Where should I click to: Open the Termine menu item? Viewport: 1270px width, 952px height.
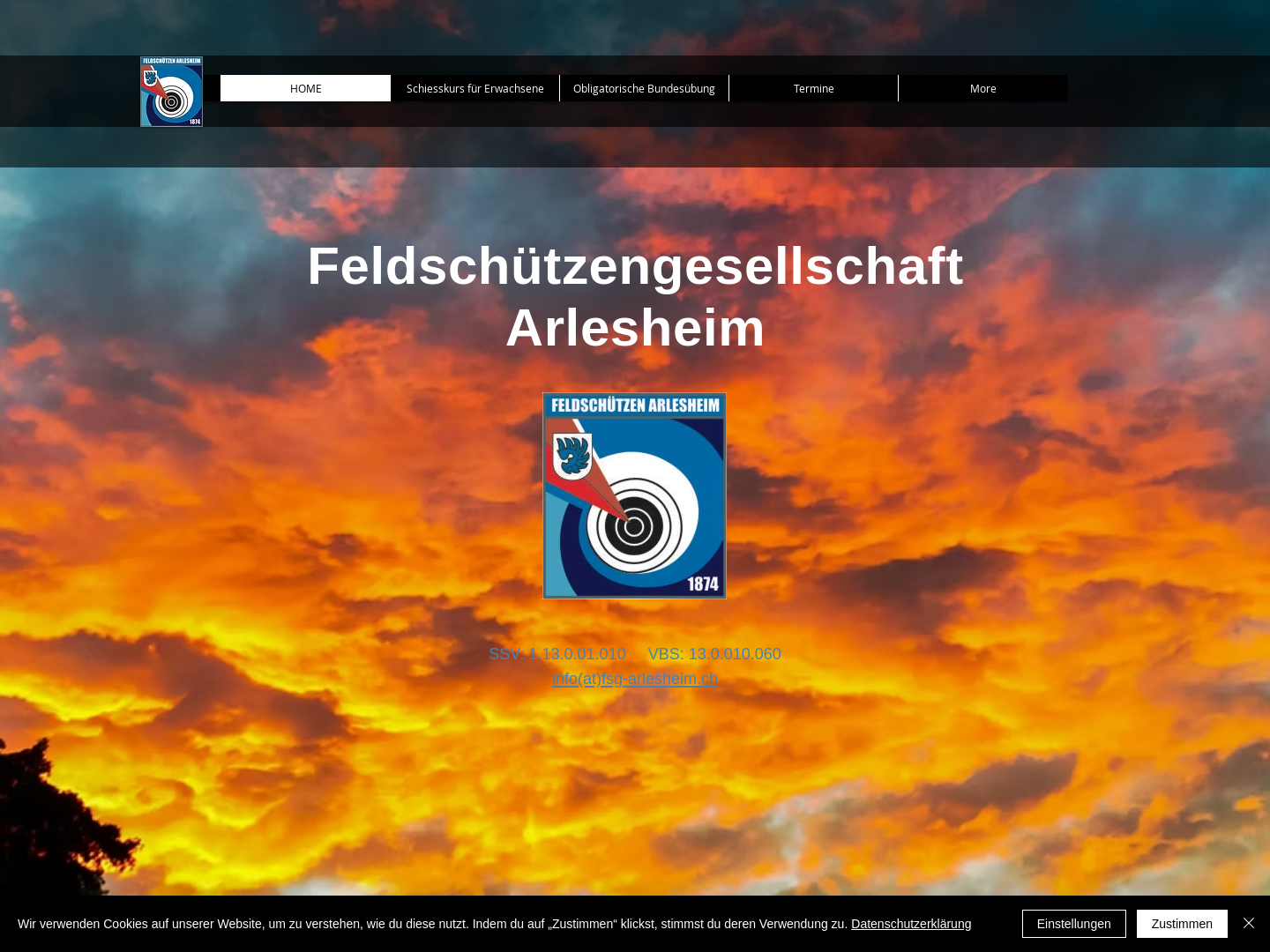pos(813,88)
